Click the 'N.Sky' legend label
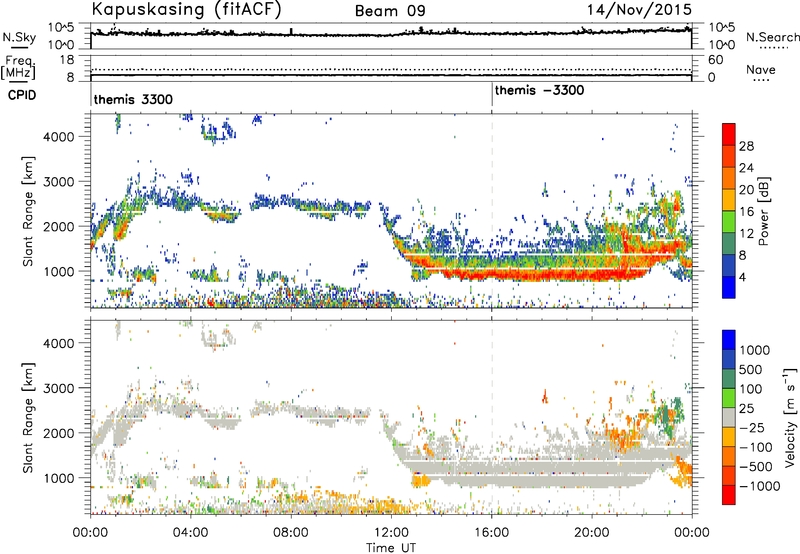Image resolution: width=800 pixels, height=554 pixels. (19, 37)
